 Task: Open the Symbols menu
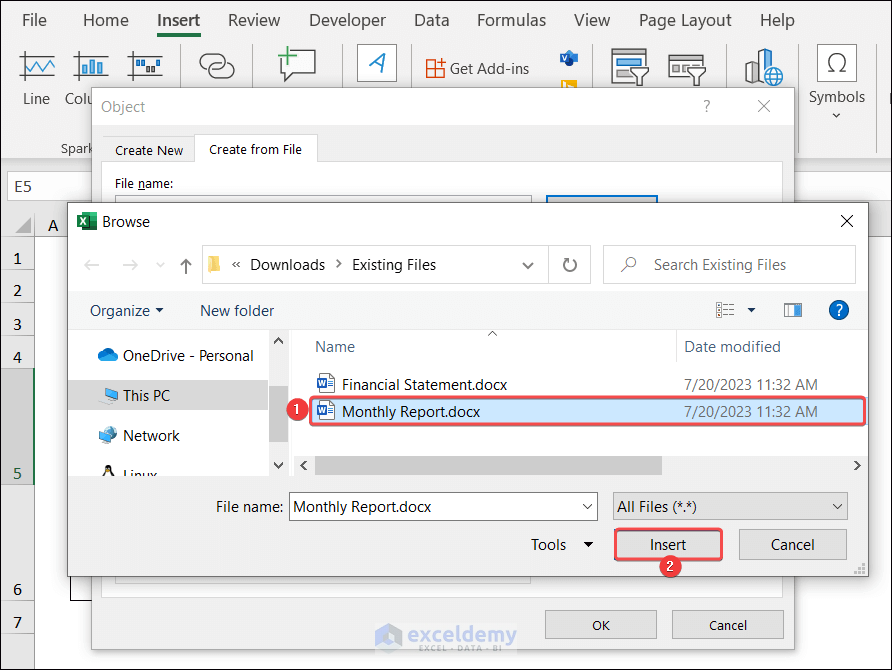836,82
